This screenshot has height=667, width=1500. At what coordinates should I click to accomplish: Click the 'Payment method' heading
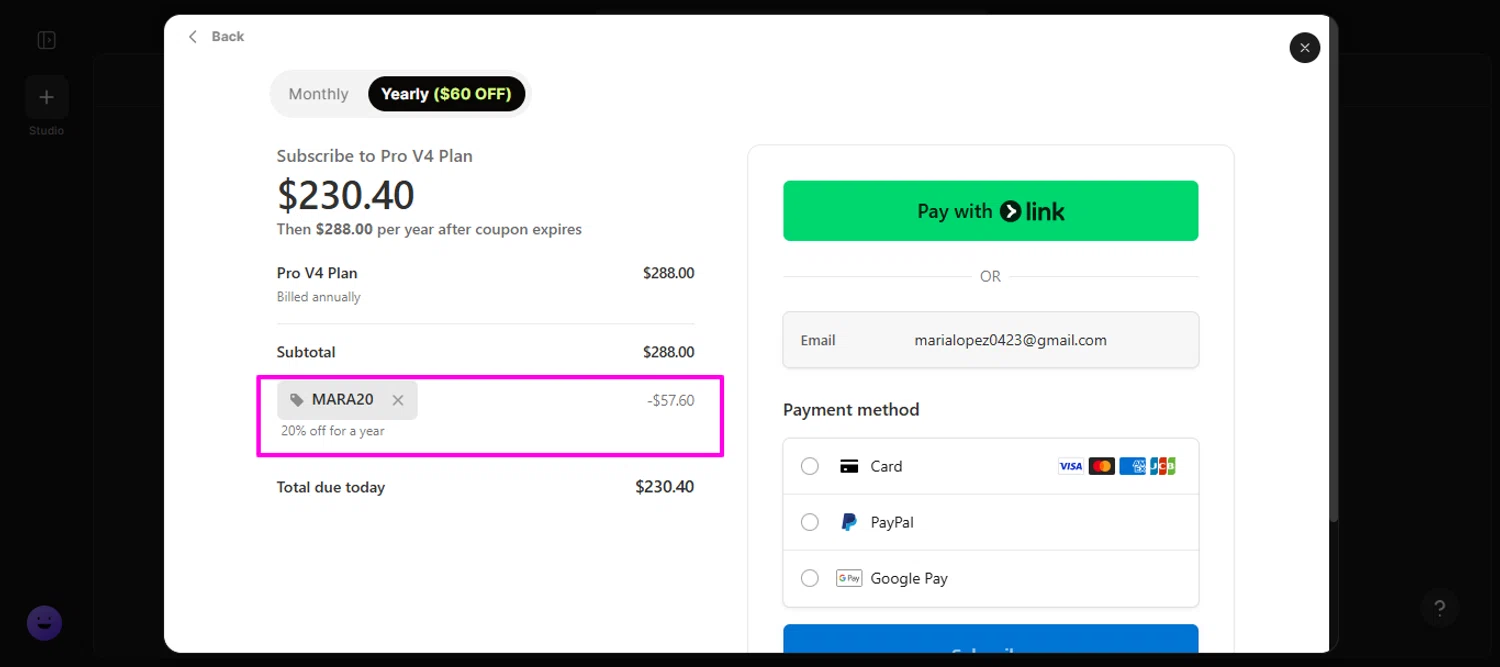click(851, 410)
